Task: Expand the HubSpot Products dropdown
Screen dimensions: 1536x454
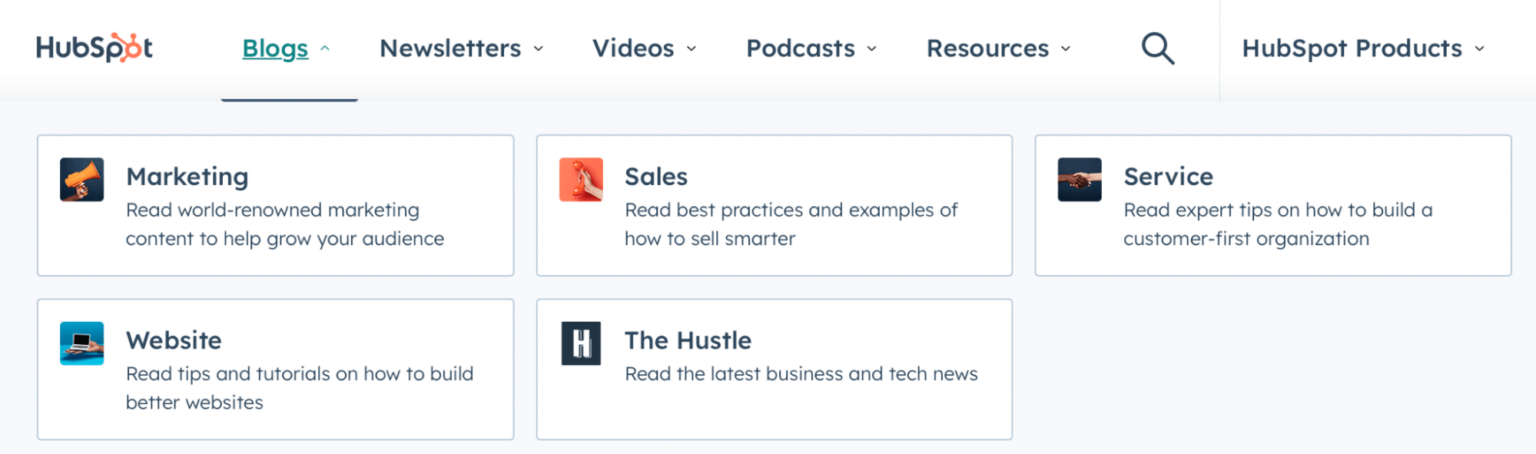Action: click(1479, 49)
